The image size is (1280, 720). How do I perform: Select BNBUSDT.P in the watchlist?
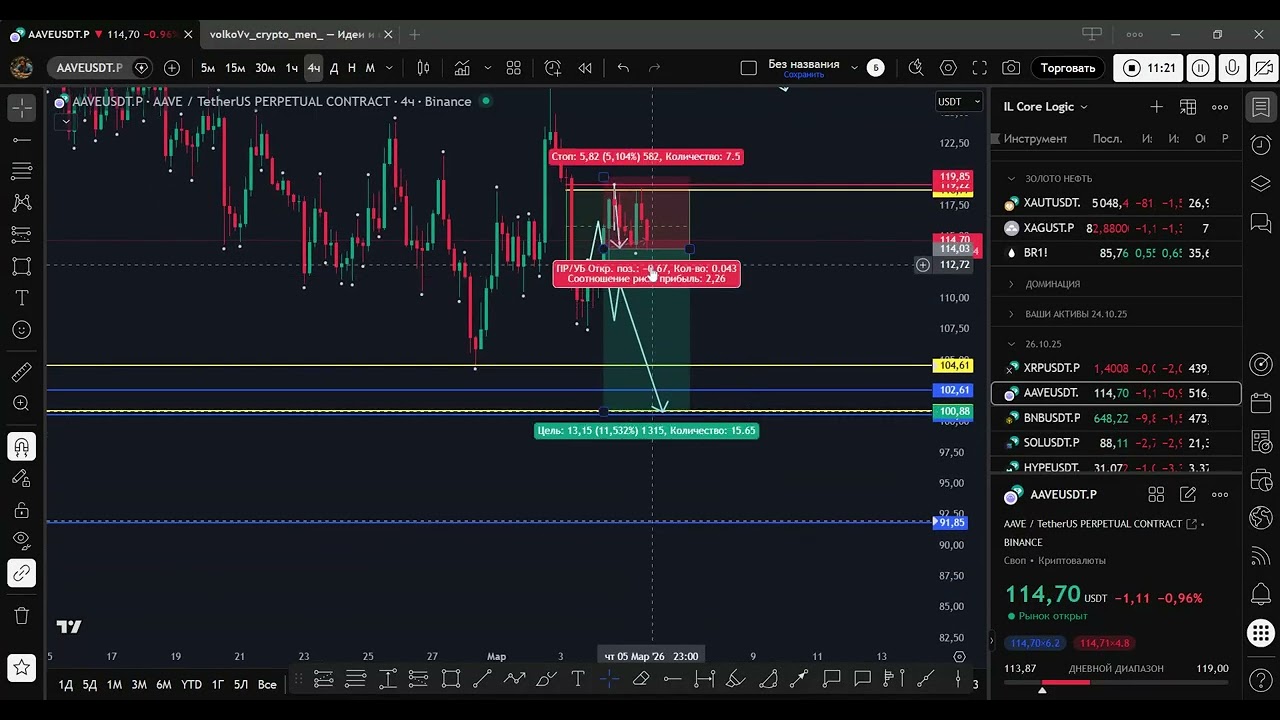(x=1116, y=418)
